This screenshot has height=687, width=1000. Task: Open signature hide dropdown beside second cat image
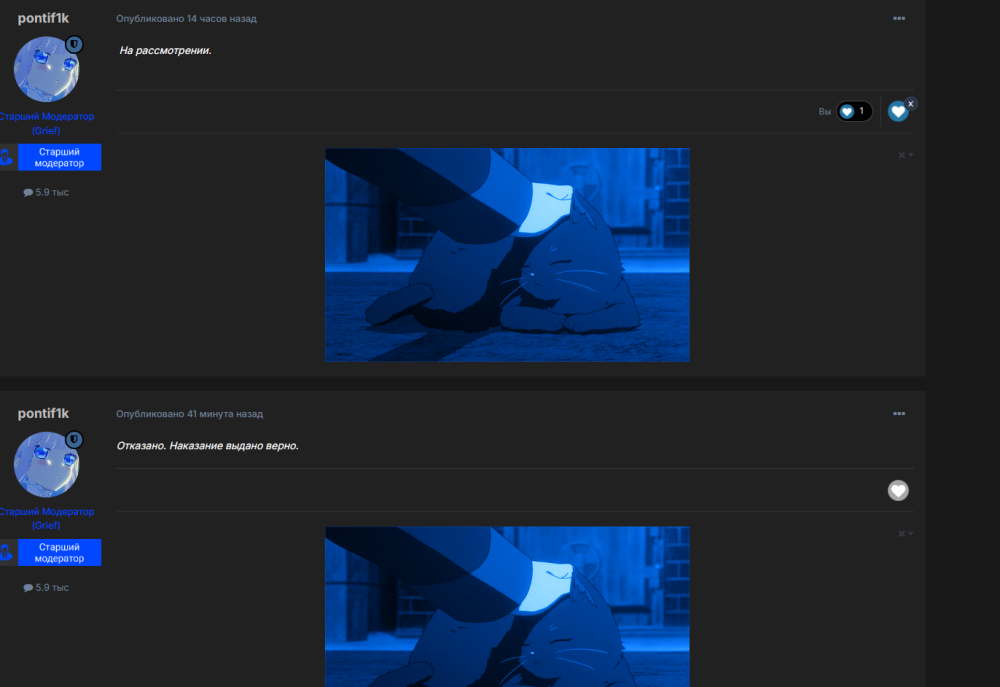coord(906,533)
